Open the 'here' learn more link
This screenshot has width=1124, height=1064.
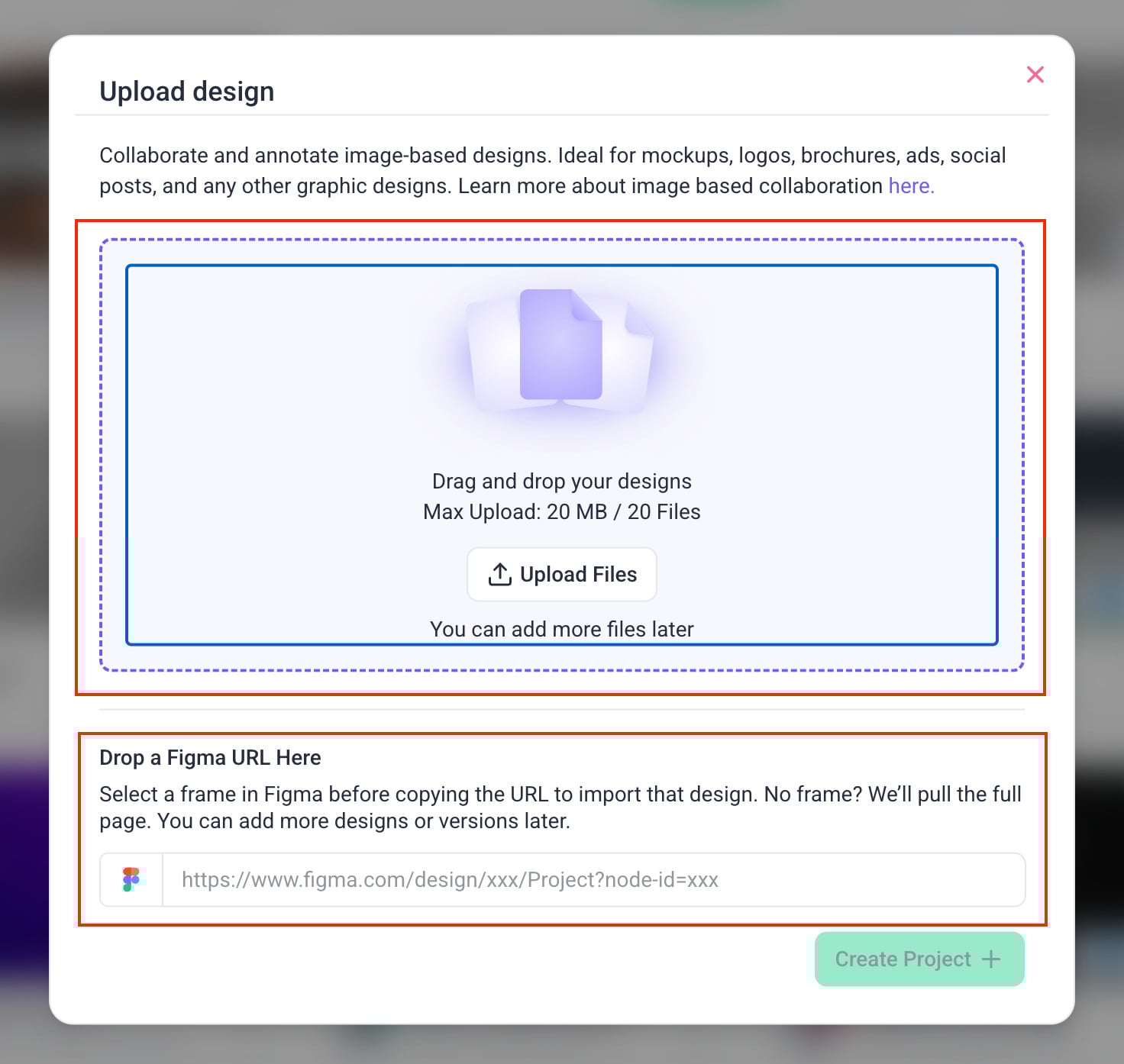coord(910,186)
